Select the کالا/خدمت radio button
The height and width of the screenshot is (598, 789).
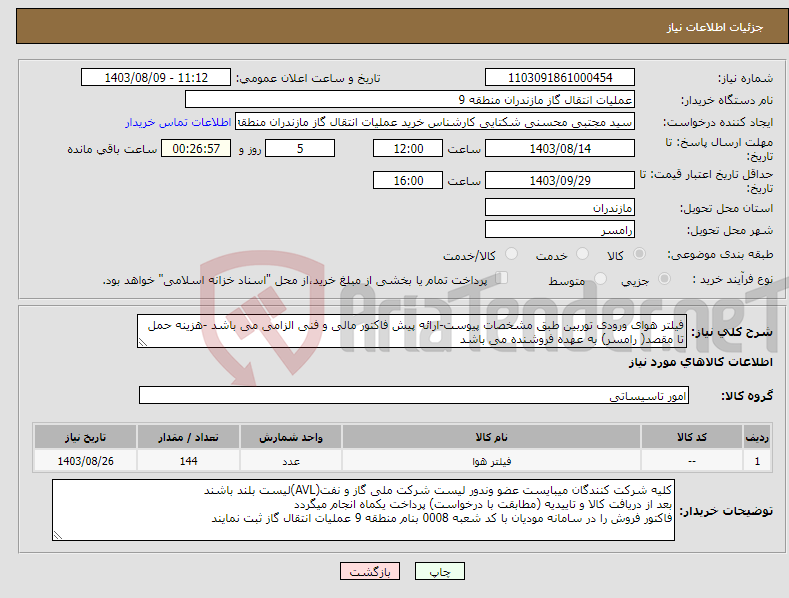511,254
